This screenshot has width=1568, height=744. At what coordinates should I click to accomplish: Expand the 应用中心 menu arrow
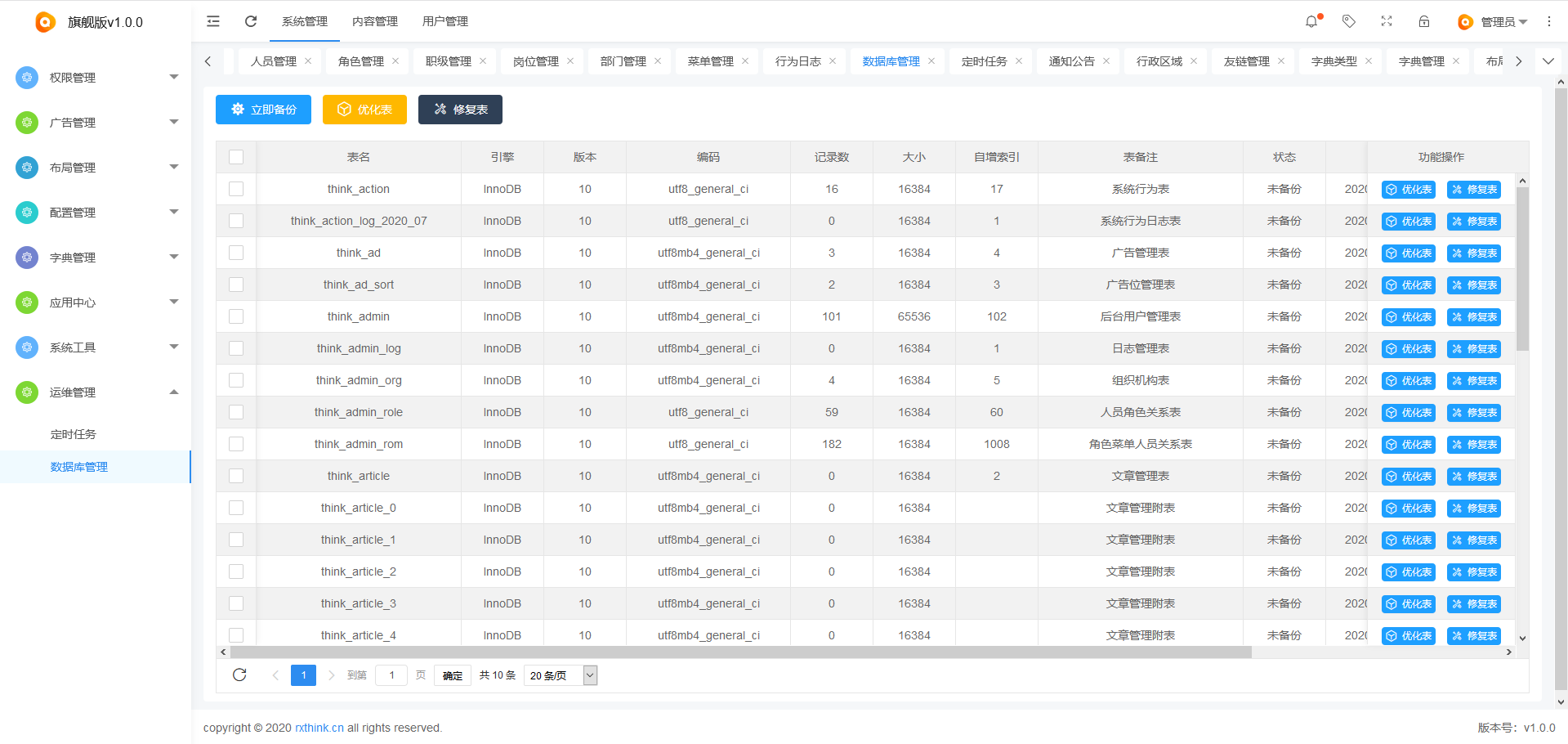pos(174,302)
